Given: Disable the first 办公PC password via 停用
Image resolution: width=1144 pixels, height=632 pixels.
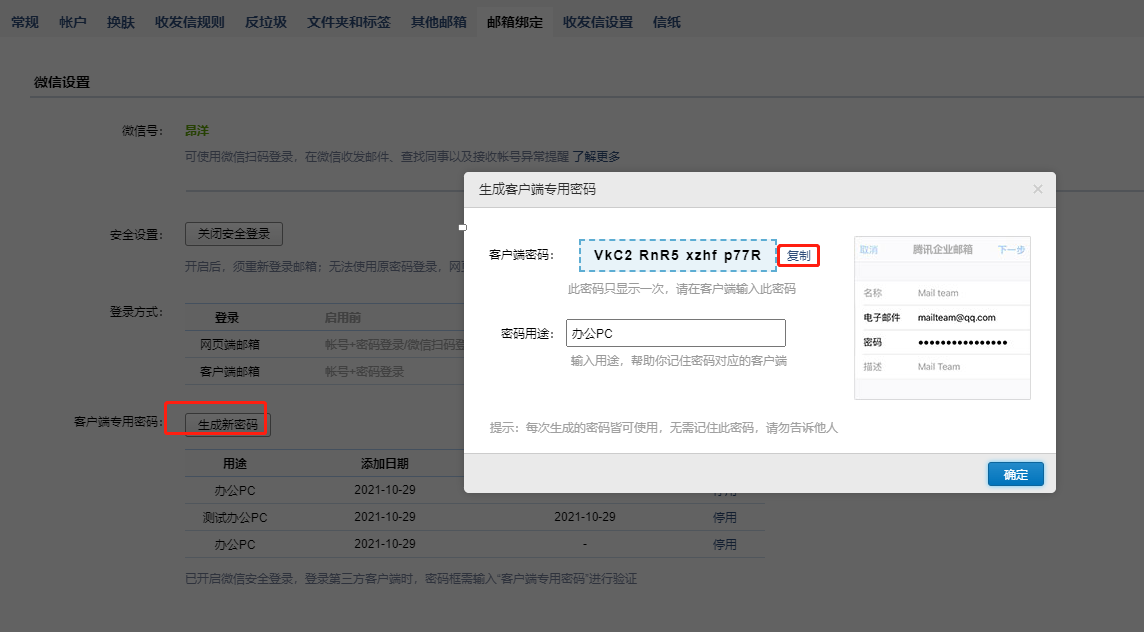Looking at the screenshot, I should (x=727, y=490).
